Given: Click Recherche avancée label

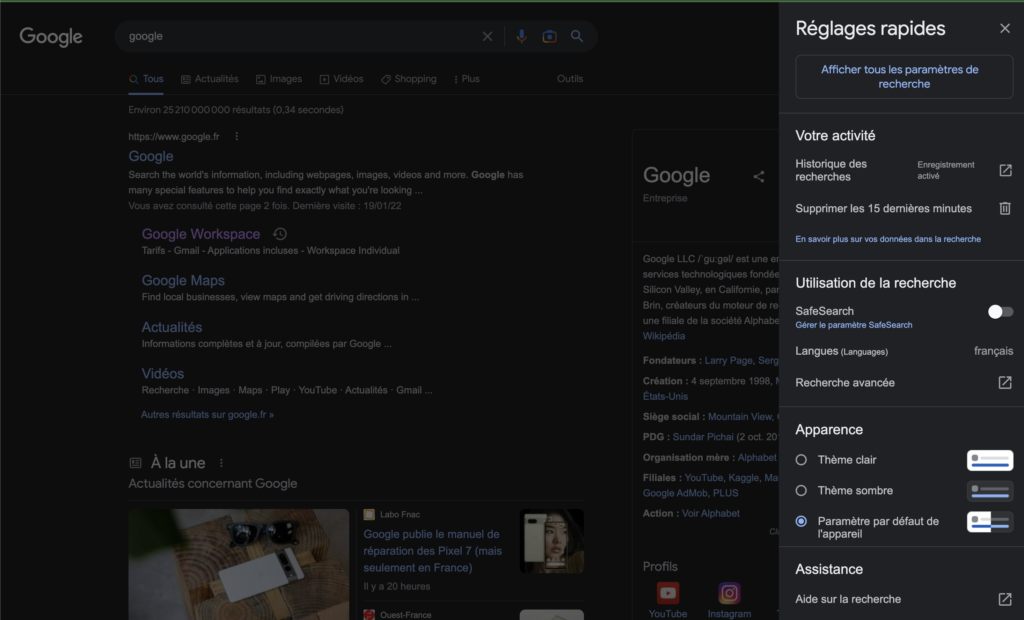Looking at the screenshot, I should pyautogui.click(x=844, y=383).
